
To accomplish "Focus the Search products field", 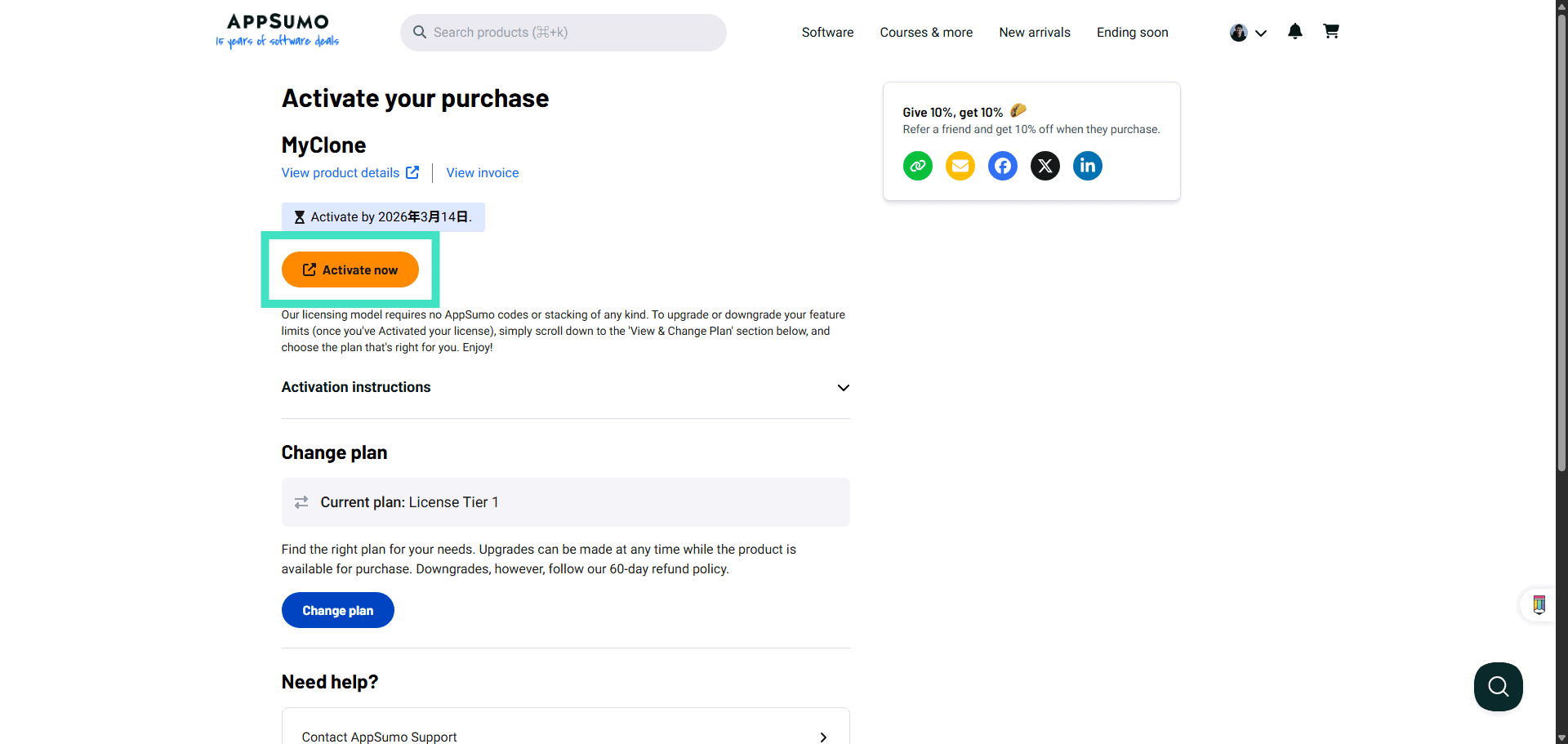I will pyautogui.click(x=563, y=33).
